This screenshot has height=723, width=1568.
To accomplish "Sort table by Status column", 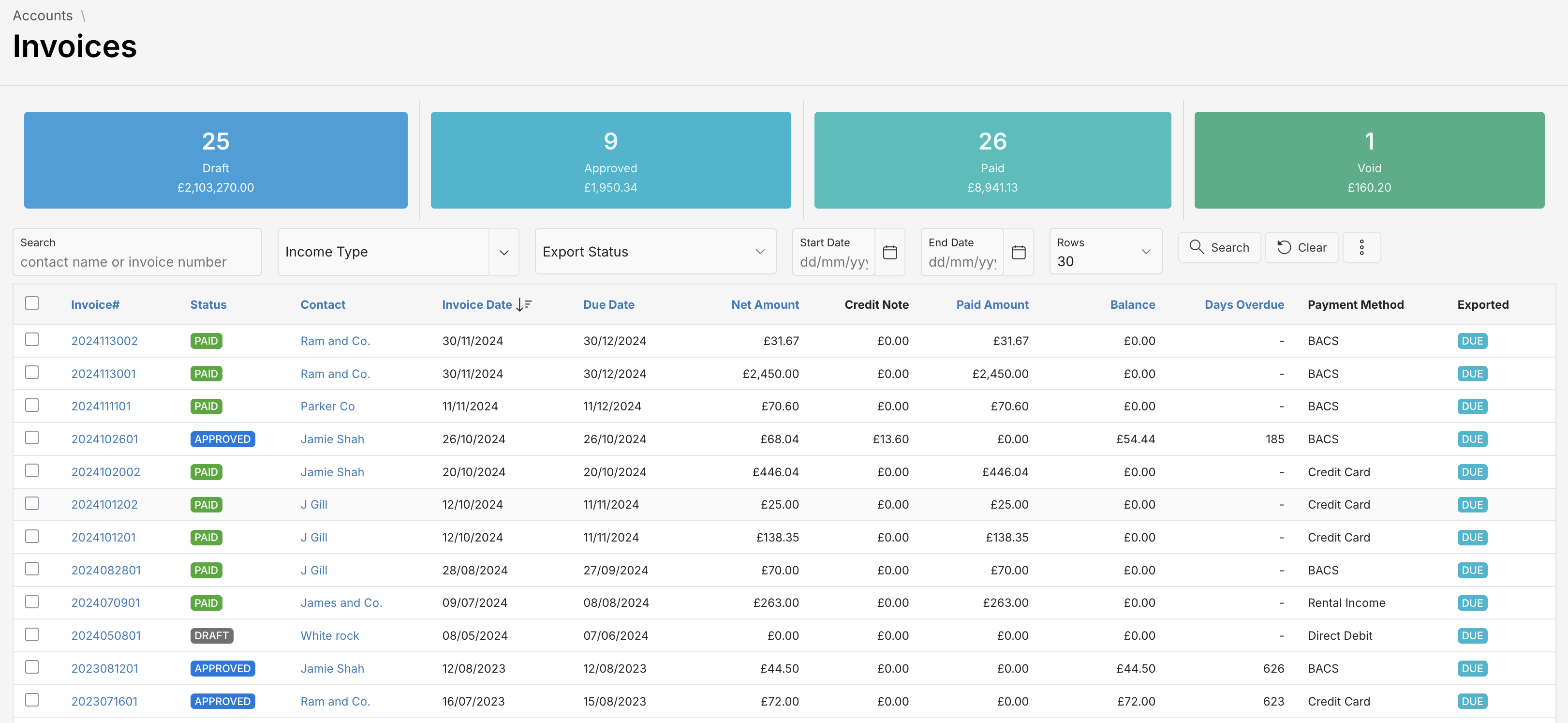I will pos(208,304).
